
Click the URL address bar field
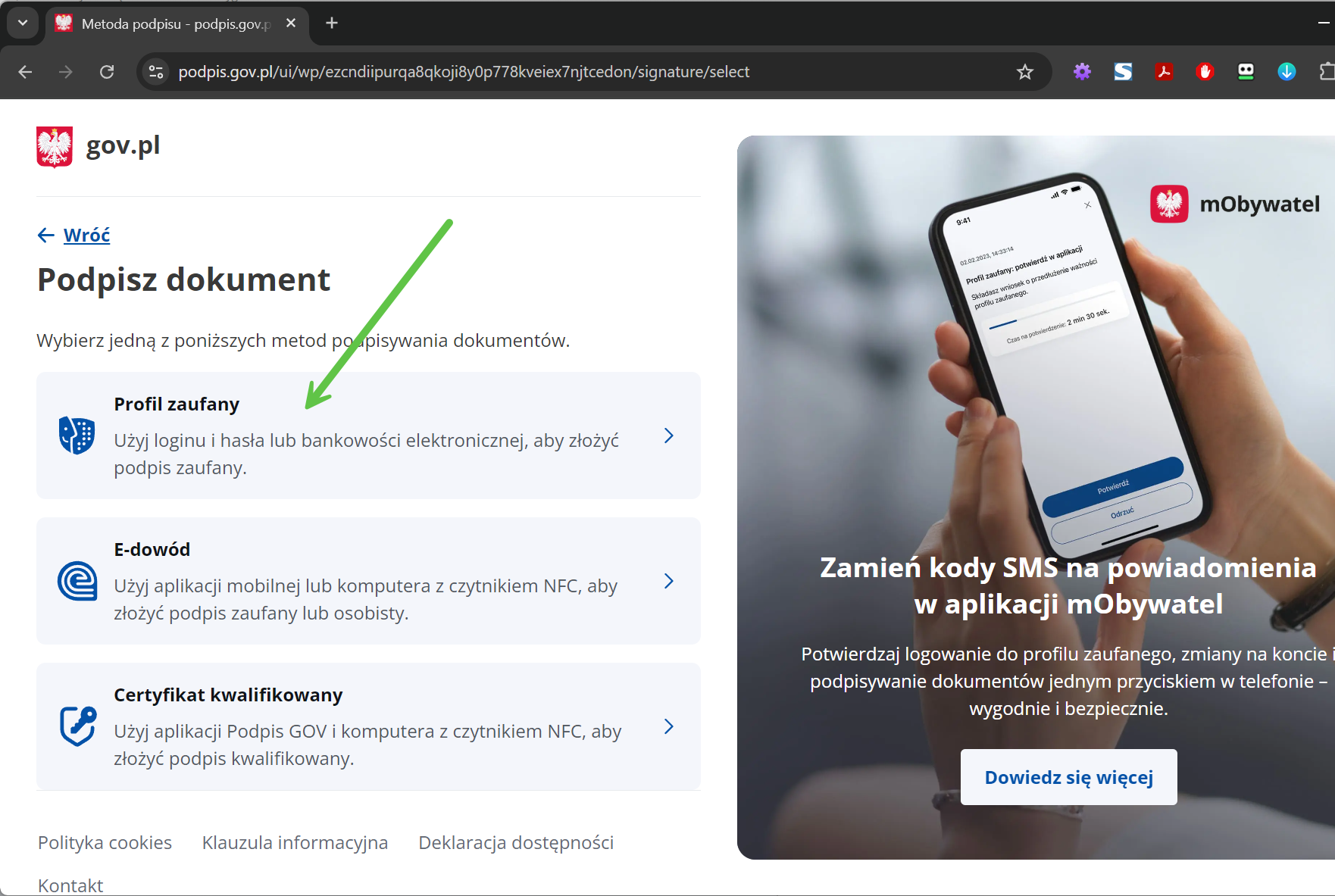pyautogui.click(x=530, y=72)
